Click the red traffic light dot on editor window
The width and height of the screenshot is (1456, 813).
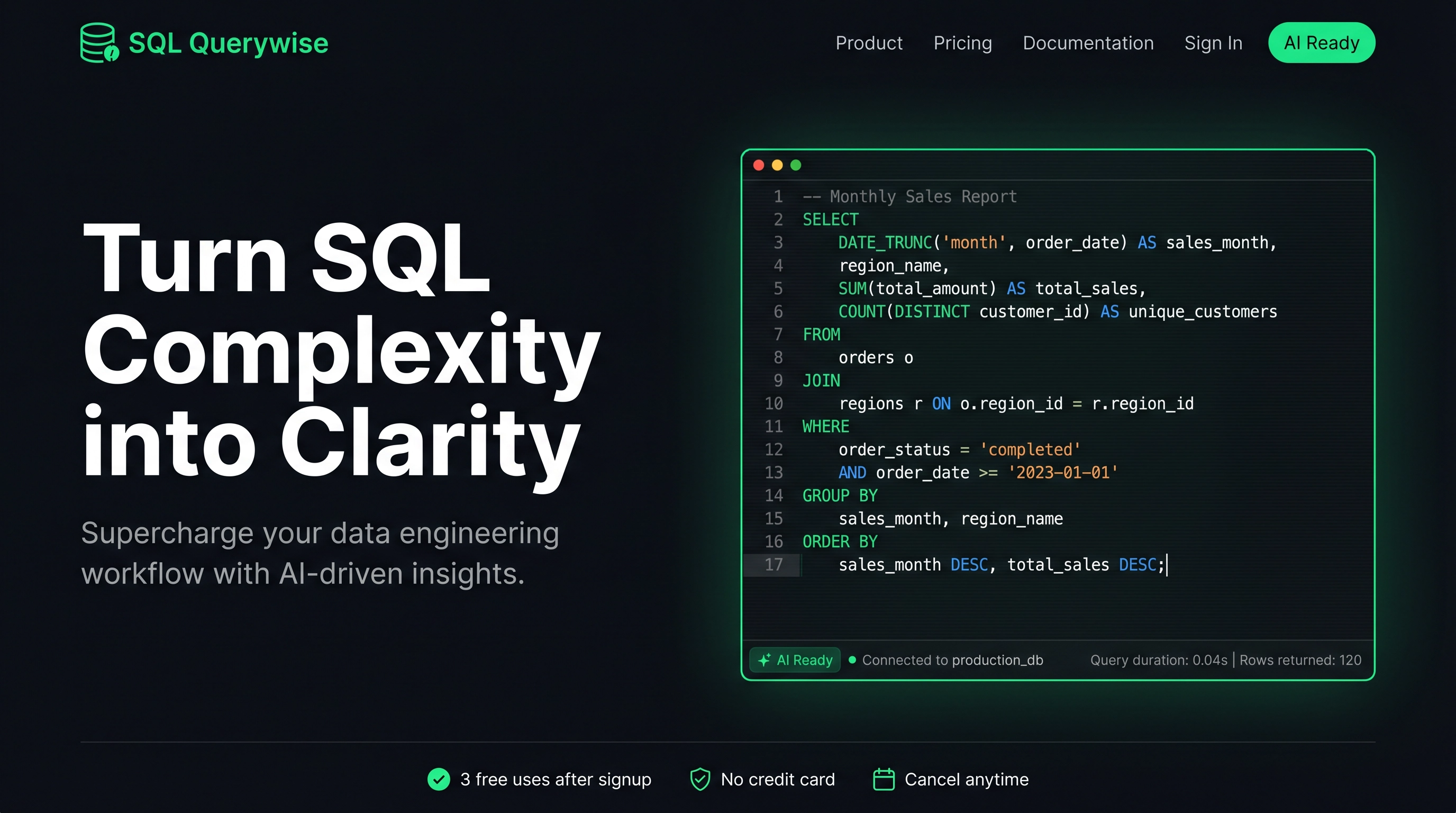coord(758,165)
